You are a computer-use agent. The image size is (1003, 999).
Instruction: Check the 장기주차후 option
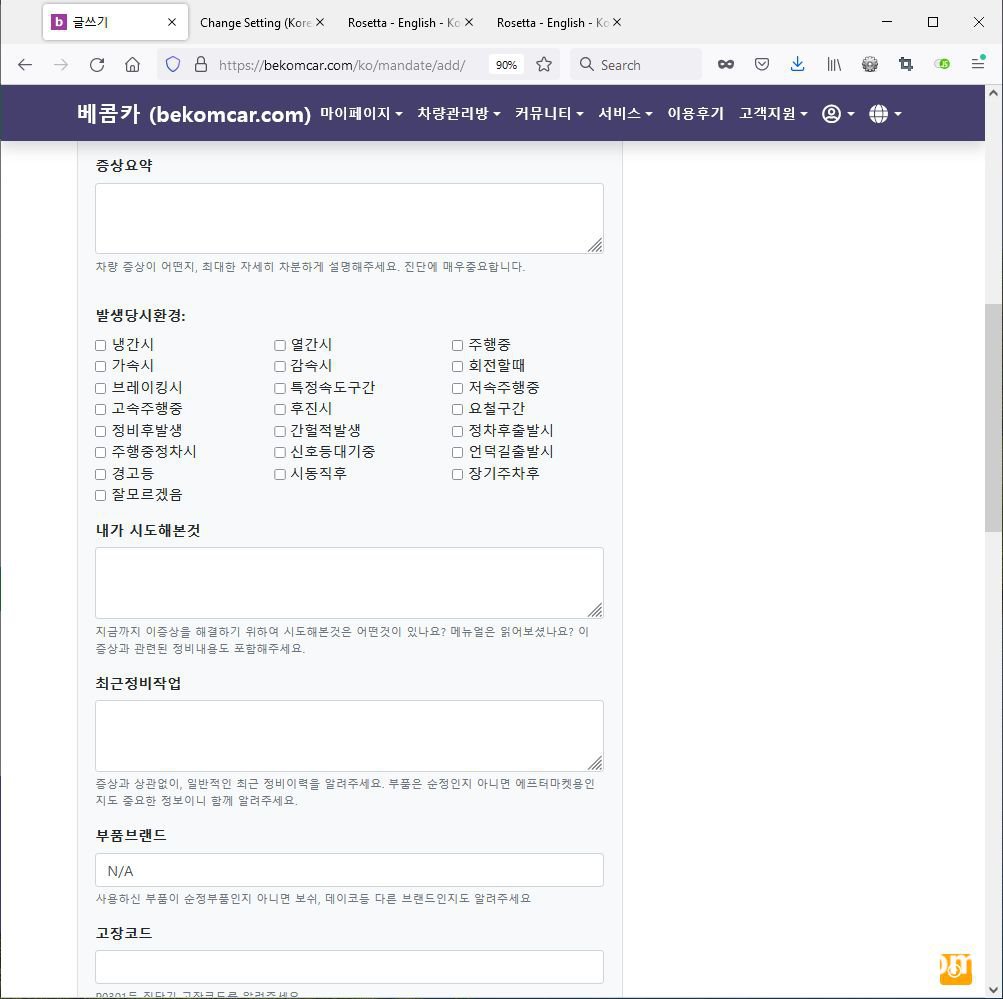click(457, 474)
